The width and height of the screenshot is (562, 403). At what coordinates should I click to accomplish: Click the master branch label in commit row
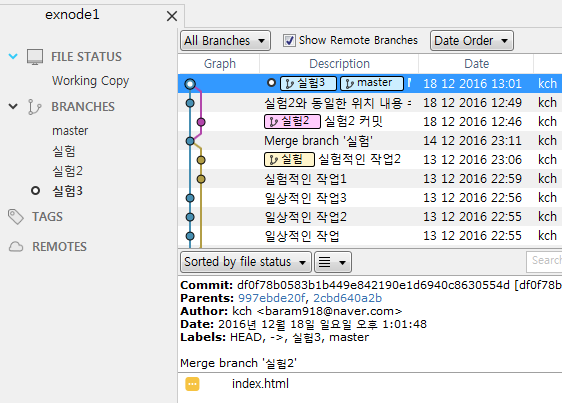pyautogui.click(x=372, y=83)
